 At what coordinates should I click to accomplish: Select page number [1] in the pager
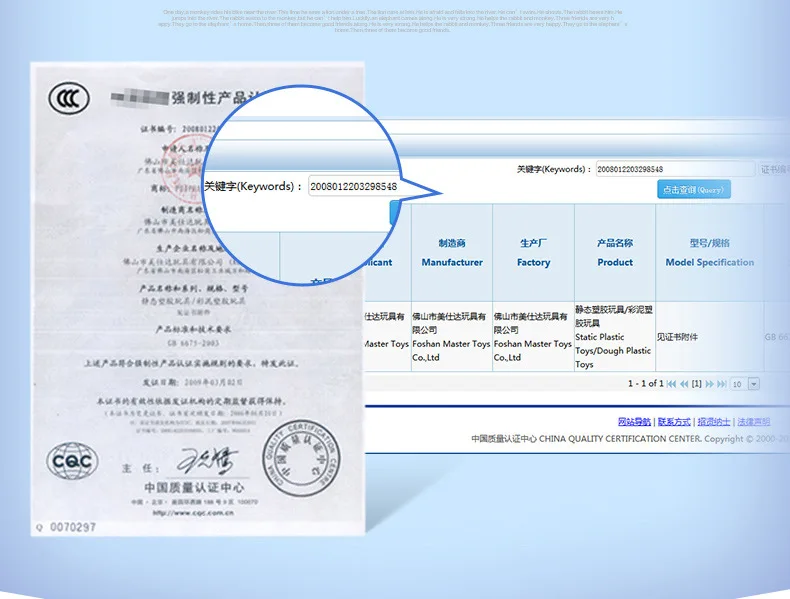click(696, 384)
